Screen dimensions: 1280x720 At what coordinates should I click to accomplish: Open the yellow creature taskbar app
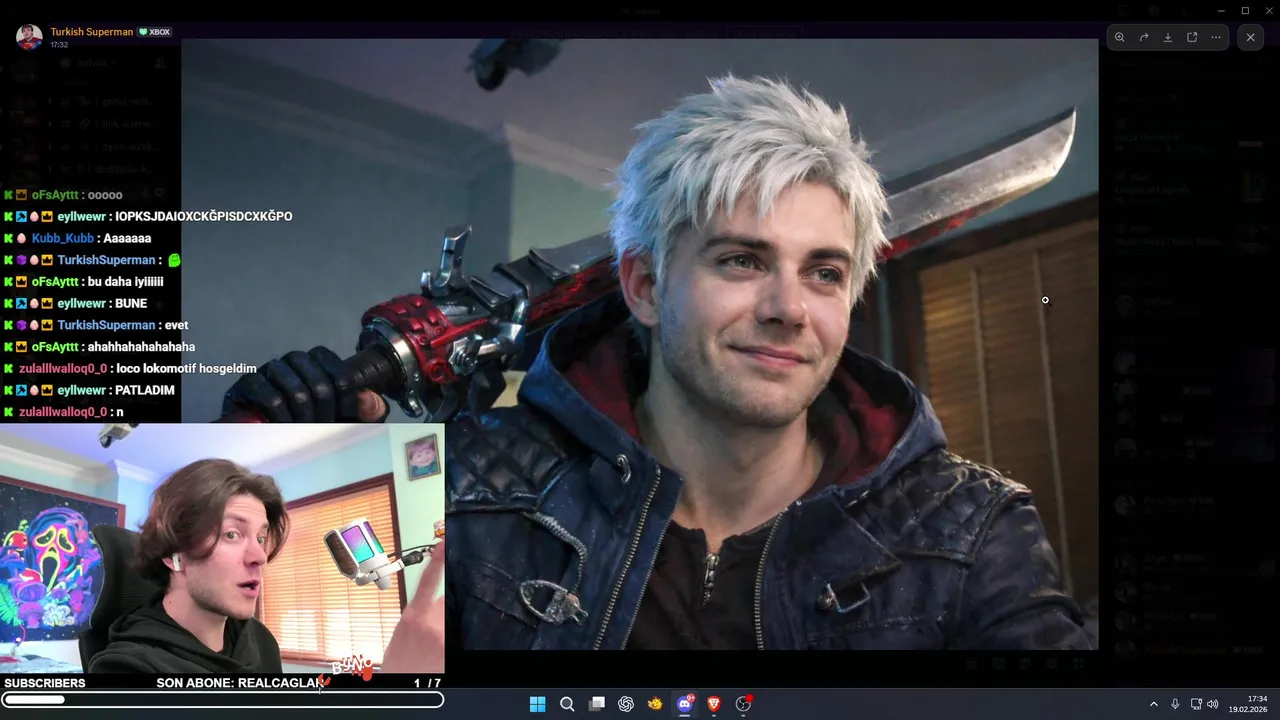[x=655, y=704]
